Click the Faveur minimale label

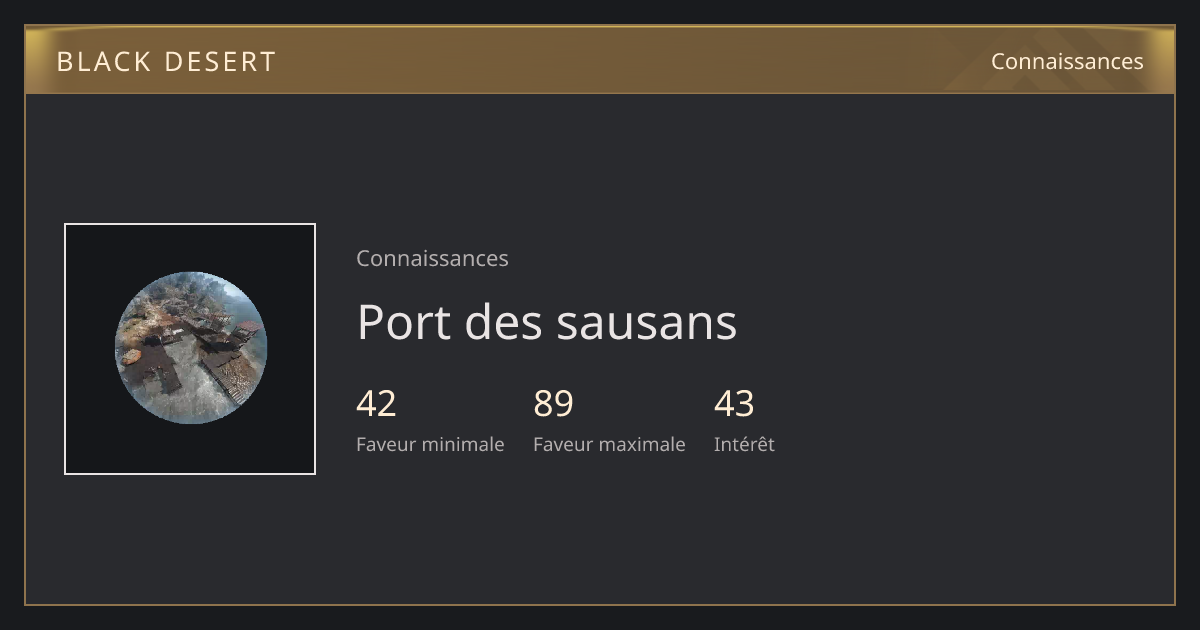(430, 444)
